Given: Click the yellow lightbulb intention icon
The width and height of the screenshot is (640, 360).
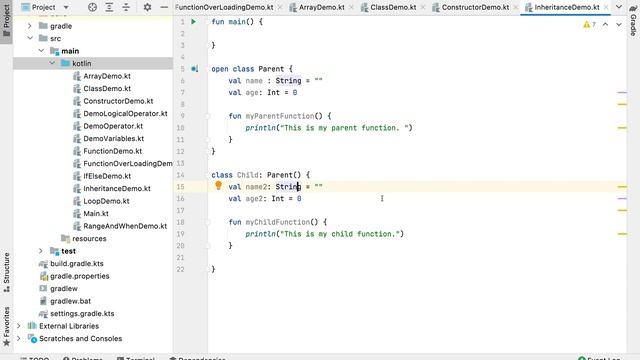Looking at the screenshot, I should pyautogui.click(x=218, y=186).
